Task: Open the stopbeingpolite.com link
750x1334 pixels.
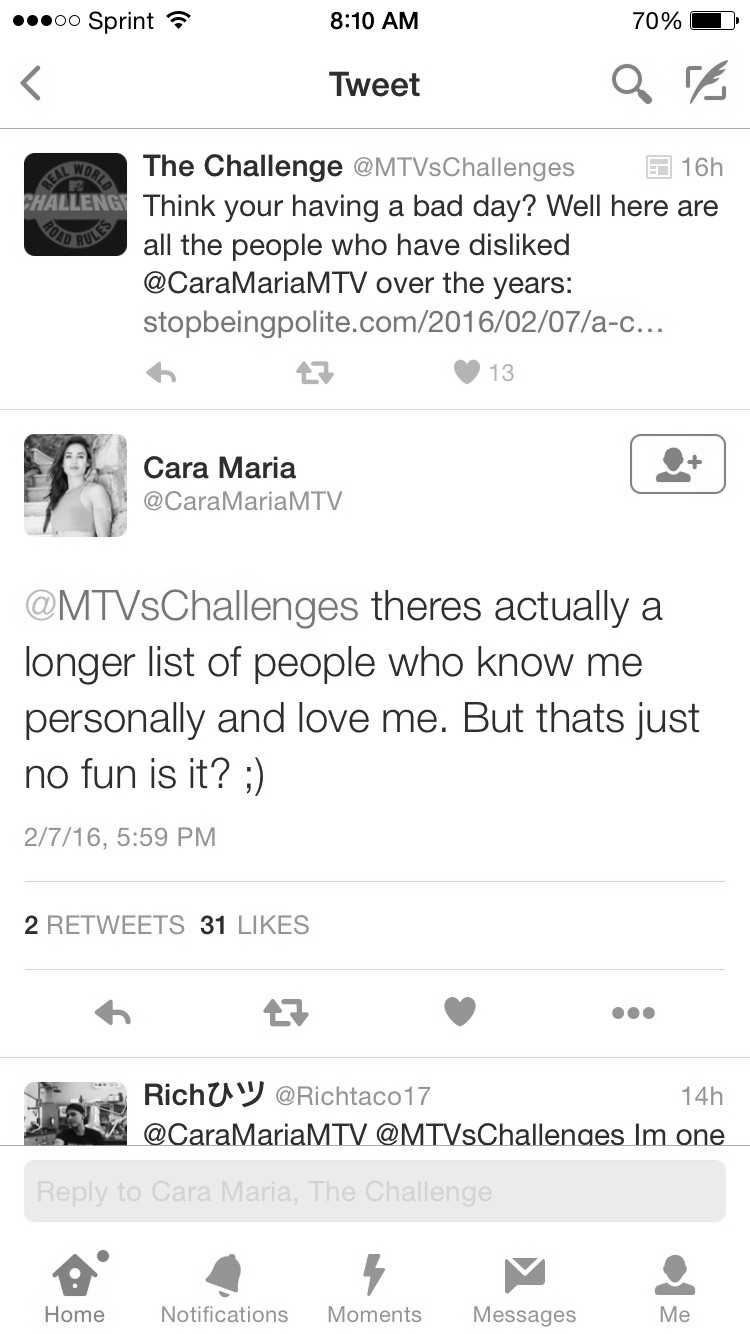Action: click(404, 323)
